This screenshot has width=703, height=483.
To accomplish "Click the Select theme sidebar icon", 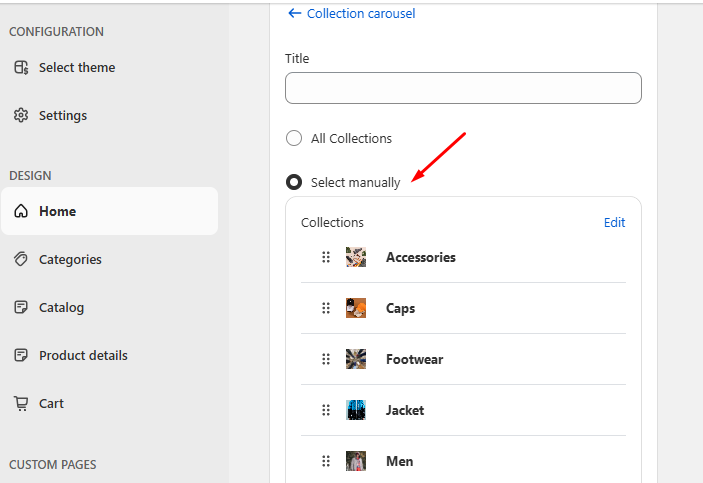I will tap(21, 67).
